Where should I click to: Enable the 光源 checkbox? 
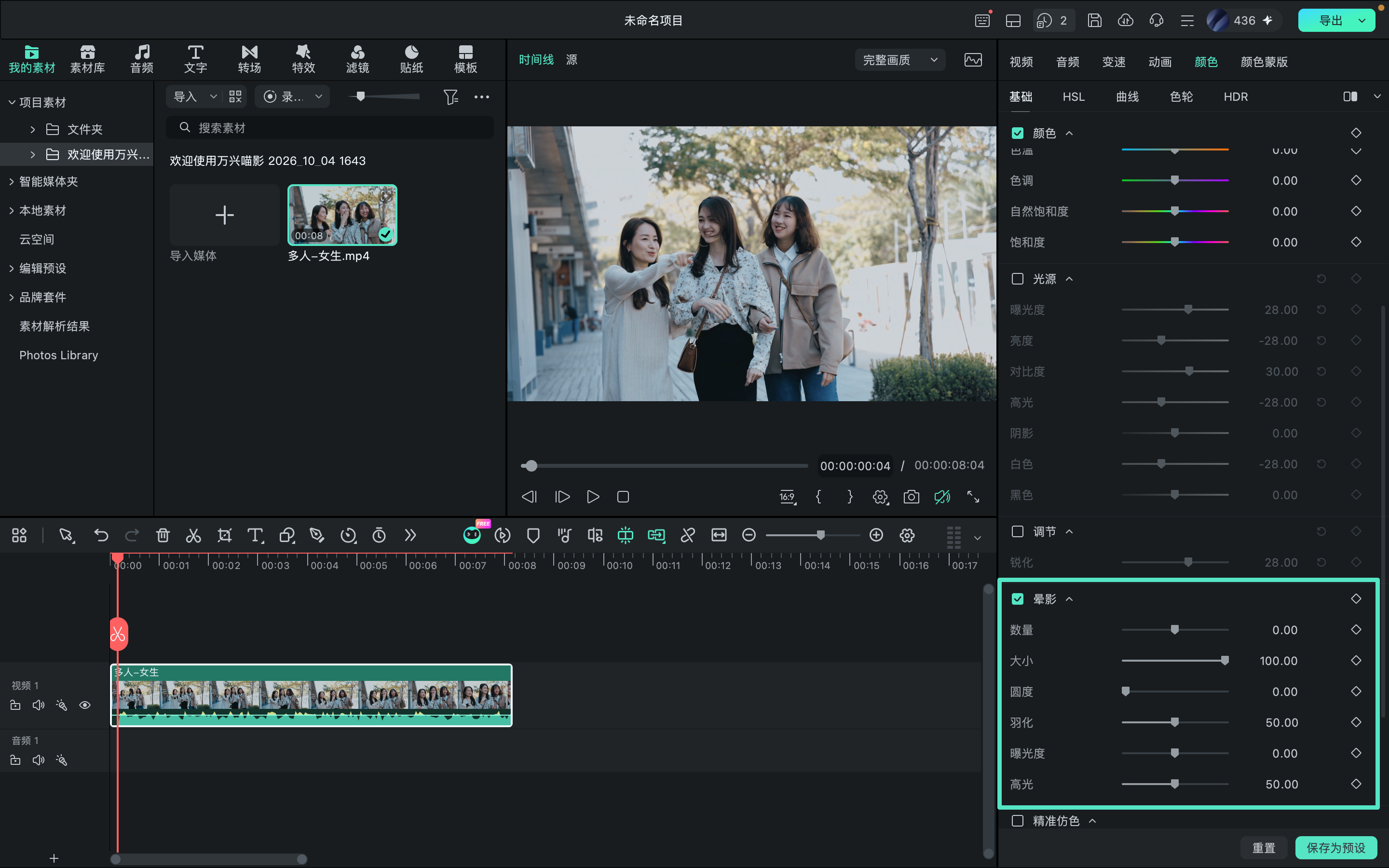[1018, 279]
